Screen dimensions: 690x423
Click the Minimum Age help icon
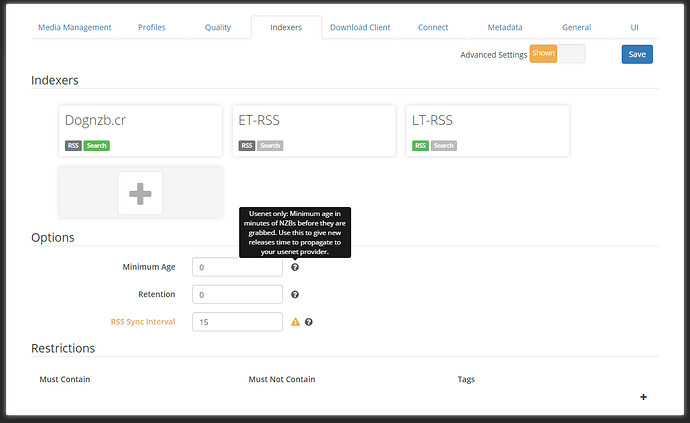coord(295,267)
